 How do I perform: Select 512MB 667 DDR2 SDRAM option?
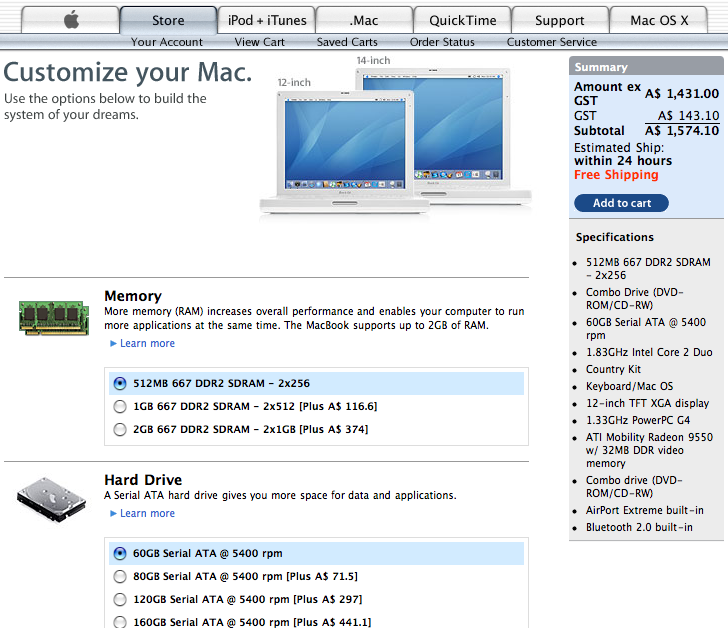click(x=316, y=383)
